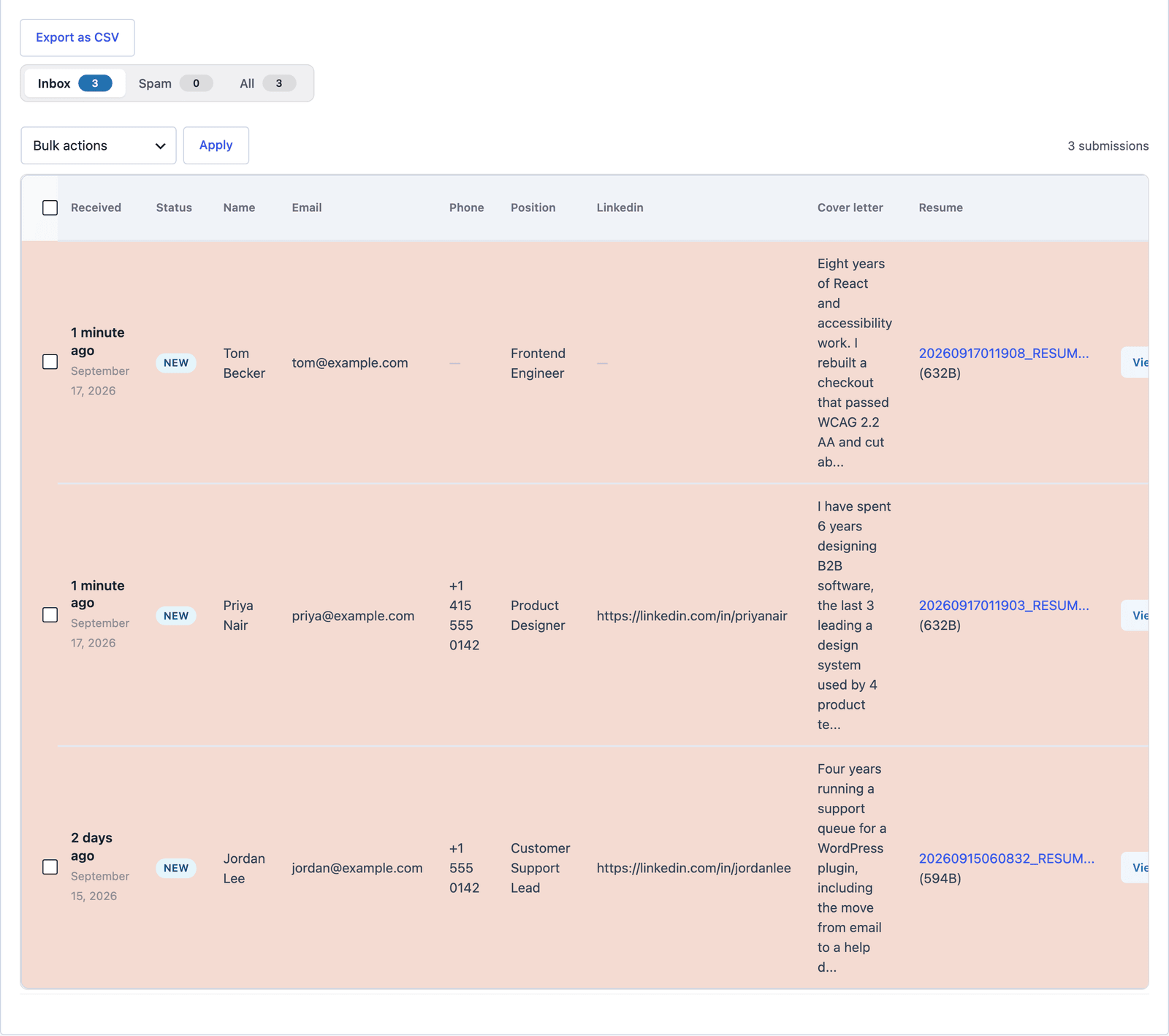This screenshot has width=1169, height=1036.
Task: Click the linkedin.com/in/jordanlee URL
Action: (694, 868)
